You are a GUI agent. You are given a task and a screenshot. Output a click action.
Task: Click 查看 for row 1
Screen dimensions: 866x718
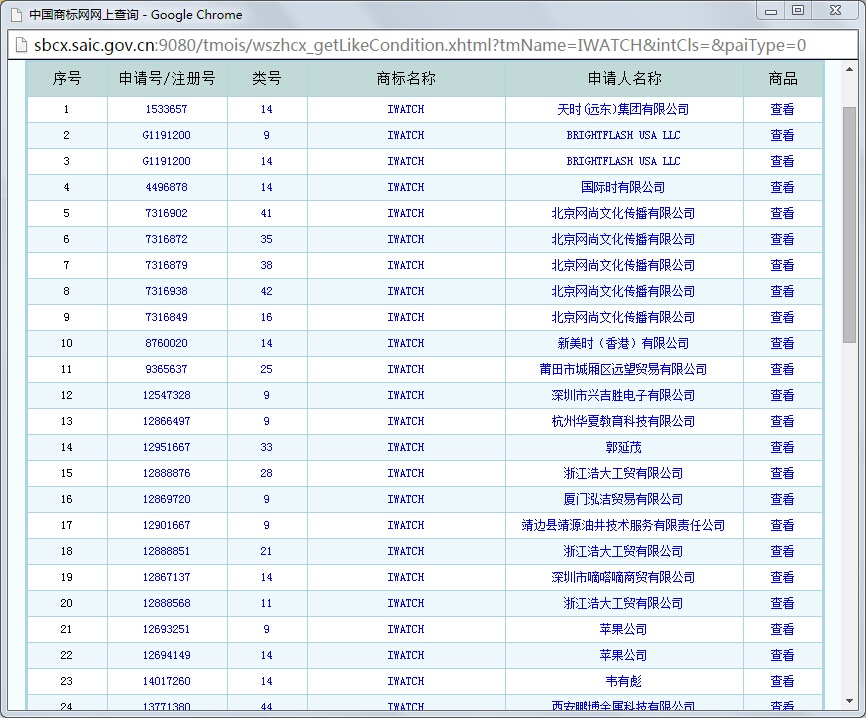click(x=782, y=109)
